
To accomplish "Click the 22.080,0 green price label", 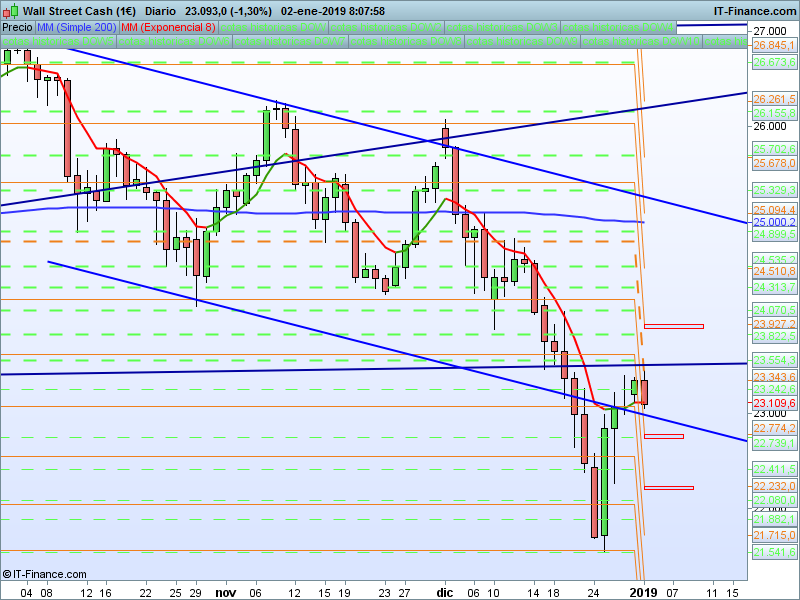I will [774, 500].
